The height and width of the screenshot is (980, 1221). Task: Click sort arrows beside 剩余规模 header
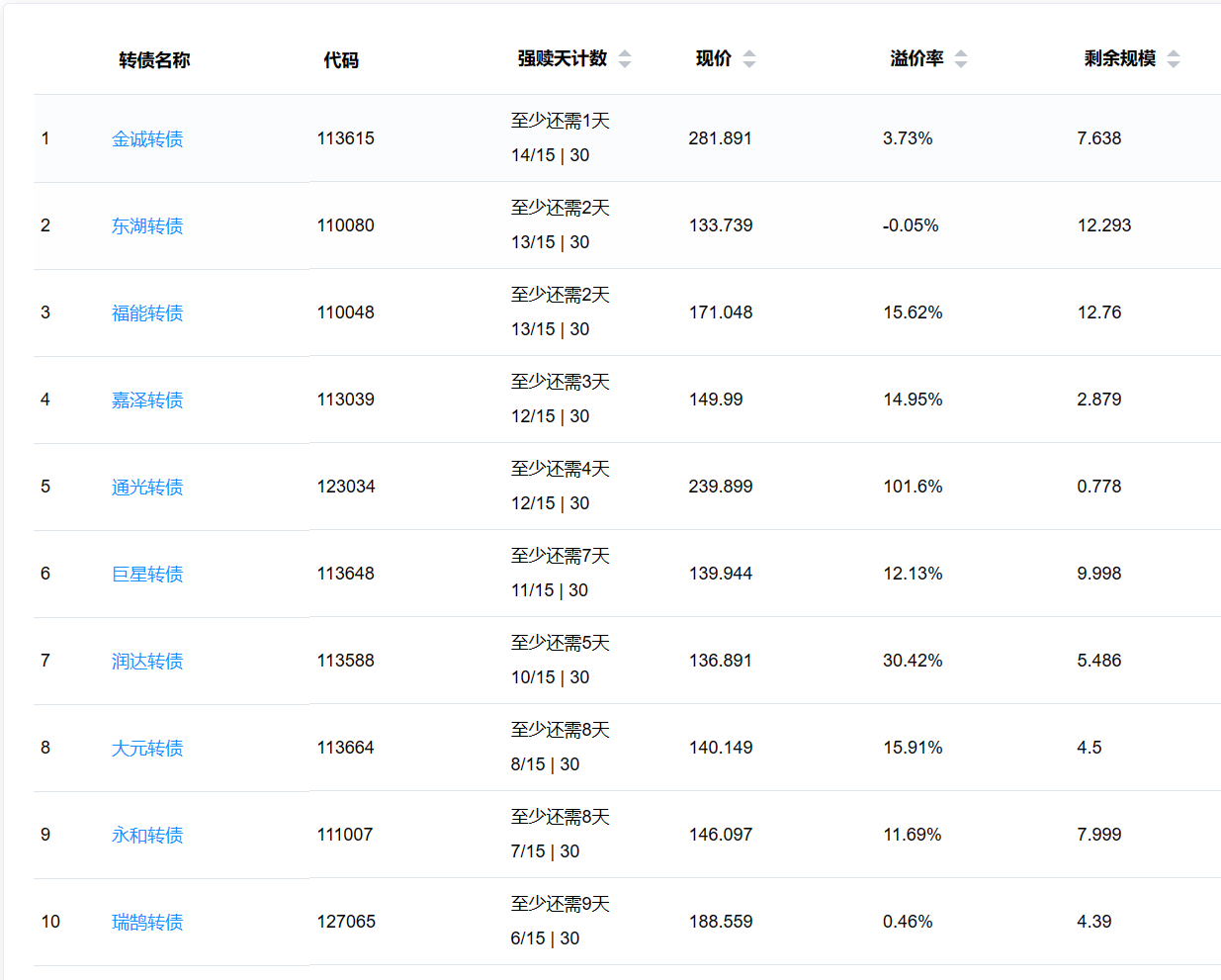pyautogui.click(x=1174, y=59)
